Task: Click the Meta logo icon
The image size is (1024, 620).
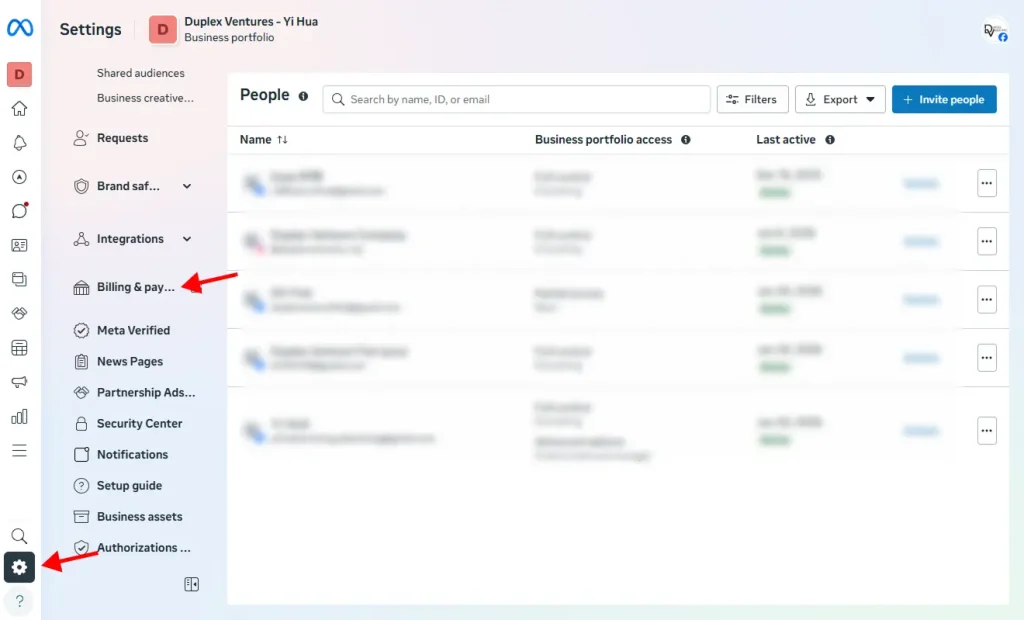Action: coord(20,29)
